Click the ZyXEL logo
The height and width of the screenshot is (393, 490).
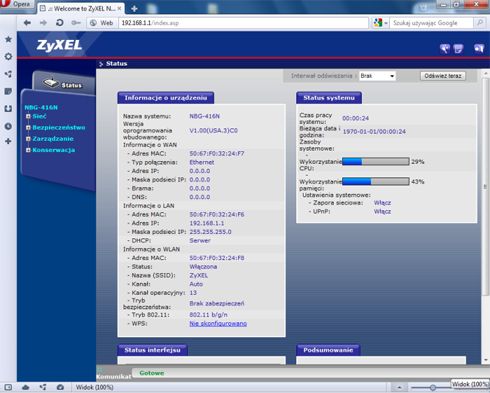(59, 45)
